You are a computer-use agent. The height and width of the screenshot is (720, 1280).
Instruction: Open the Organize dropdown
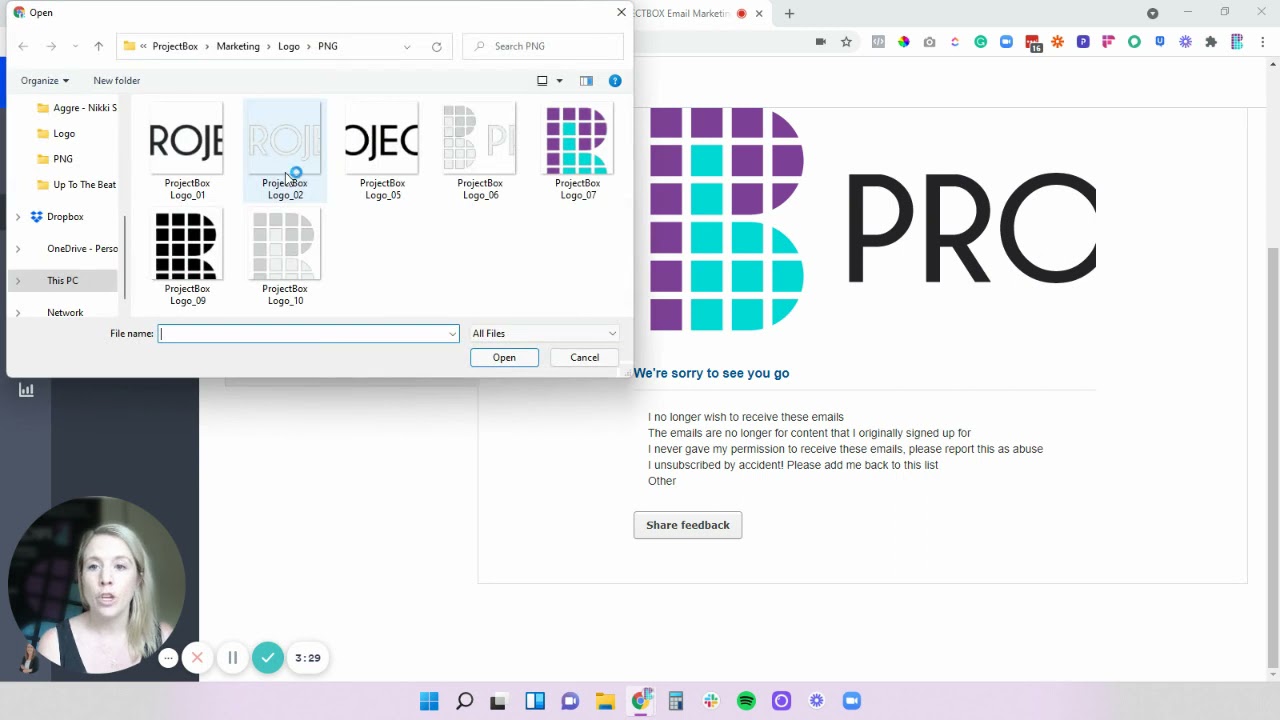tap(45, 81)
